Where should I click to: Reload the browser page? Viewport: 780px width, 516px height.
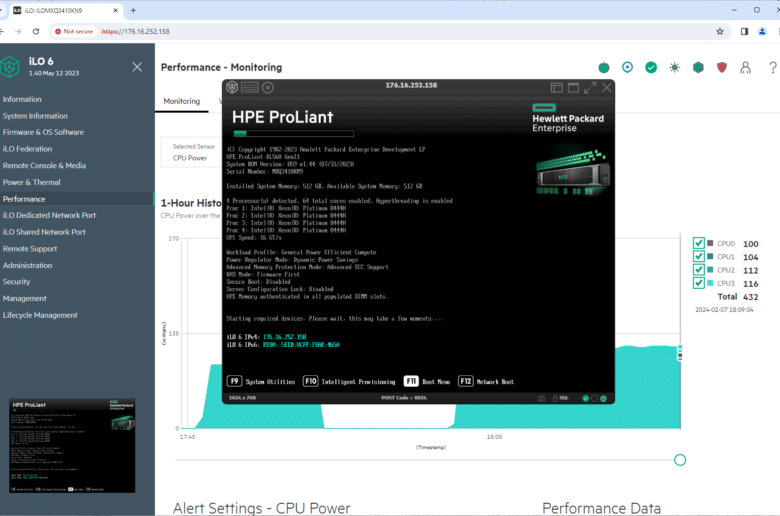pos(36,31)
